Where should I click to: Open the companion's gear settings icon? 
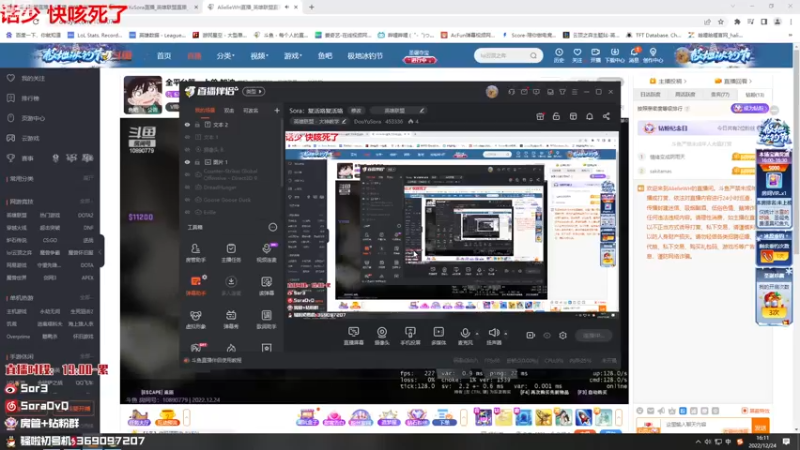pyautogui.click(x=563, y=335)
